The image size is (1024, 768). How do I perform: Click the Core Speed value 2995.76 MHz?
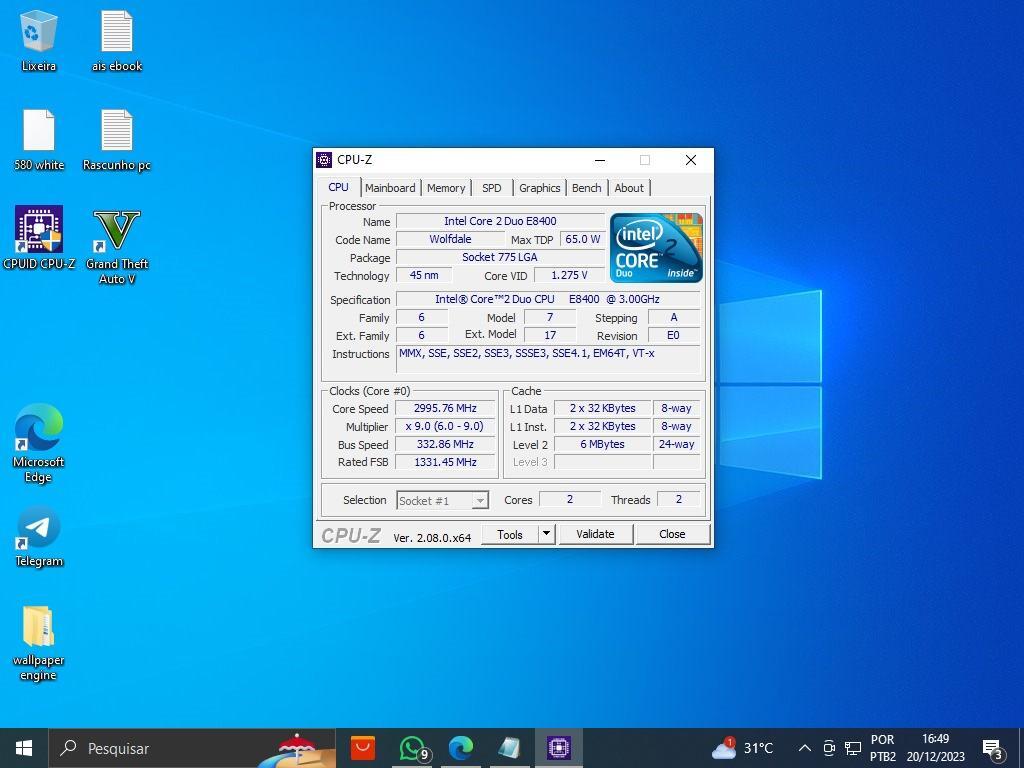coord(445,408)
